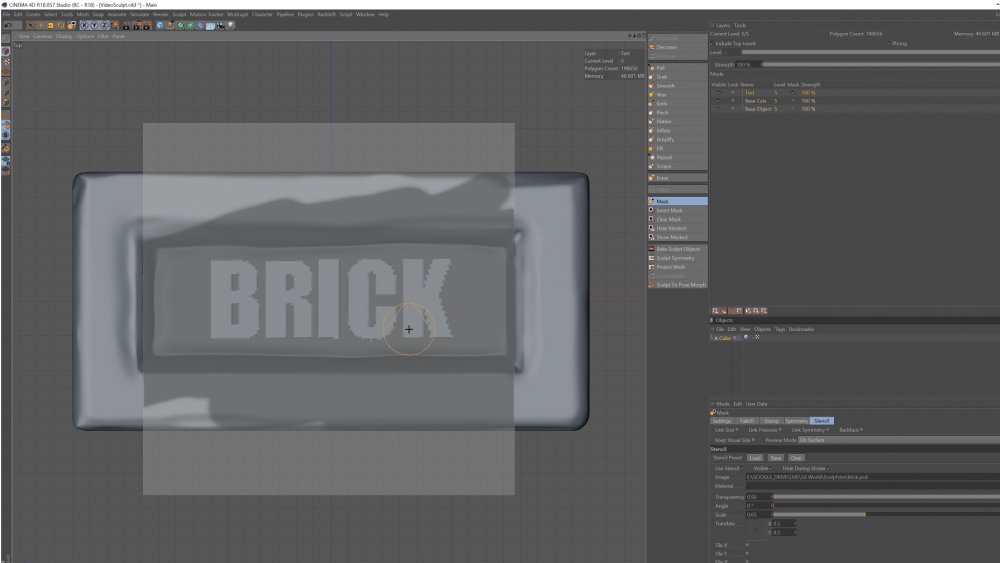Toggle Backface checkbox
This screenshot has width=1000, height=563.
tap(862, 430)
